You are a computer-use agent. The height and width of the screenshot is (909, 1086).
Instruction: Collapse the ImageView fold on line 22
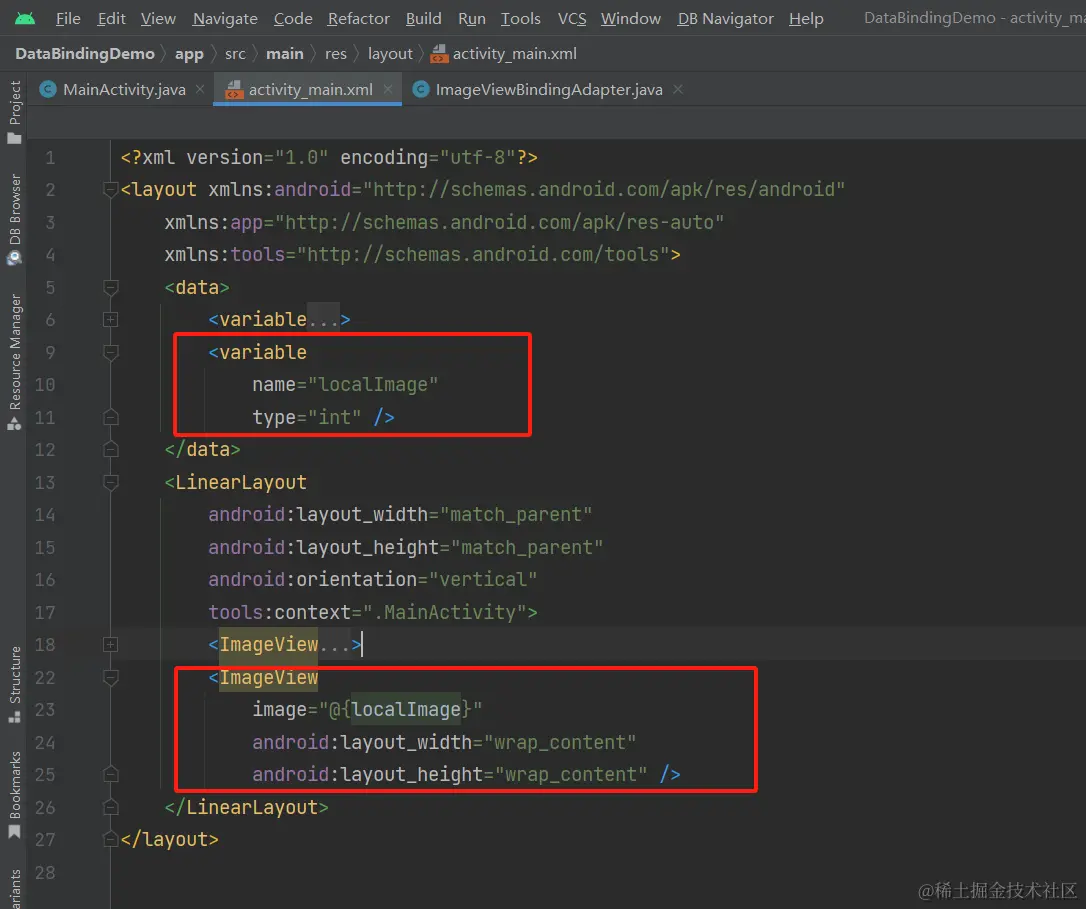[110, 677]
